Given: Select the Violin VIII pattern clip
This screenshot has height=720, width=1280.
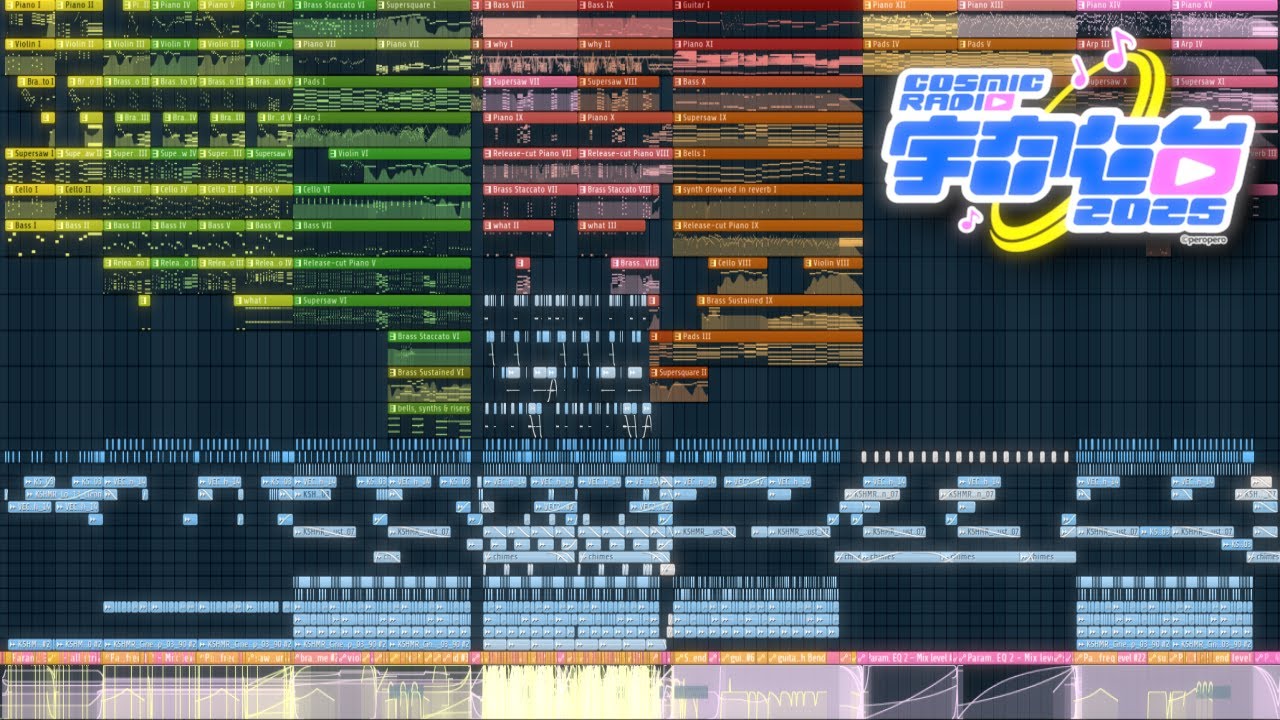Looking at the screenshot, I should click(833, 263).
